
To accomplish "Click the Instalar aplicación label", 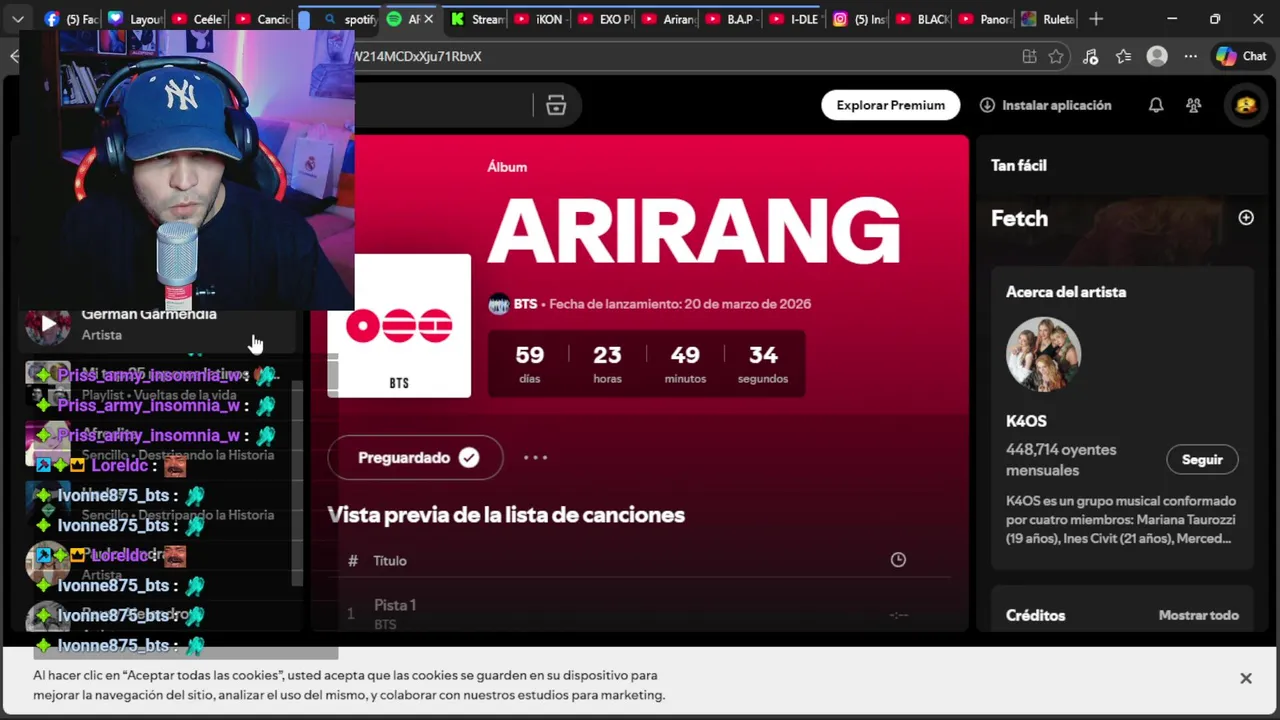I will 1057,105.
